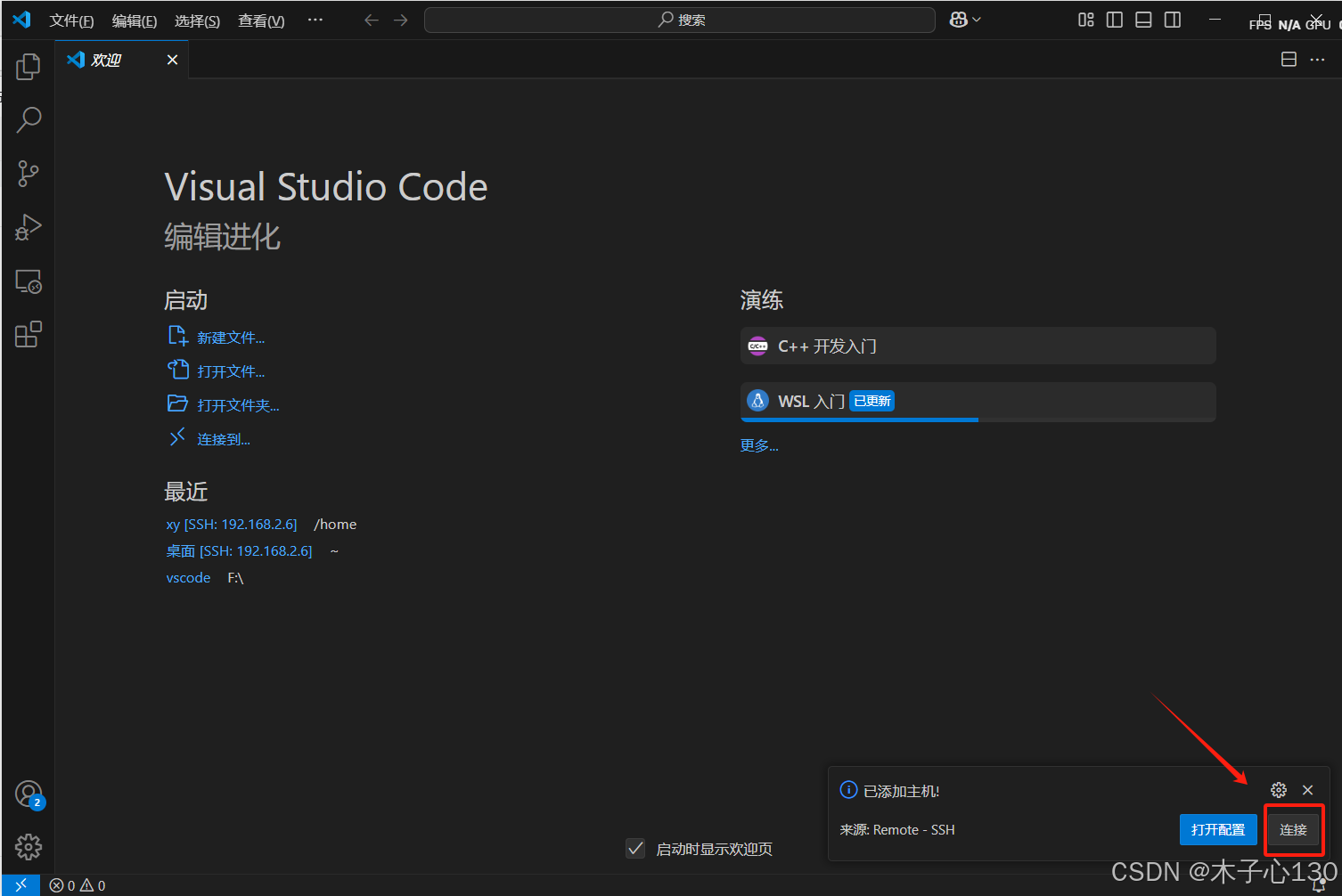This screenshot has height=896, width=1342.
Task: Open the Search view in activity bar
Action: click(x=29, y=120)
